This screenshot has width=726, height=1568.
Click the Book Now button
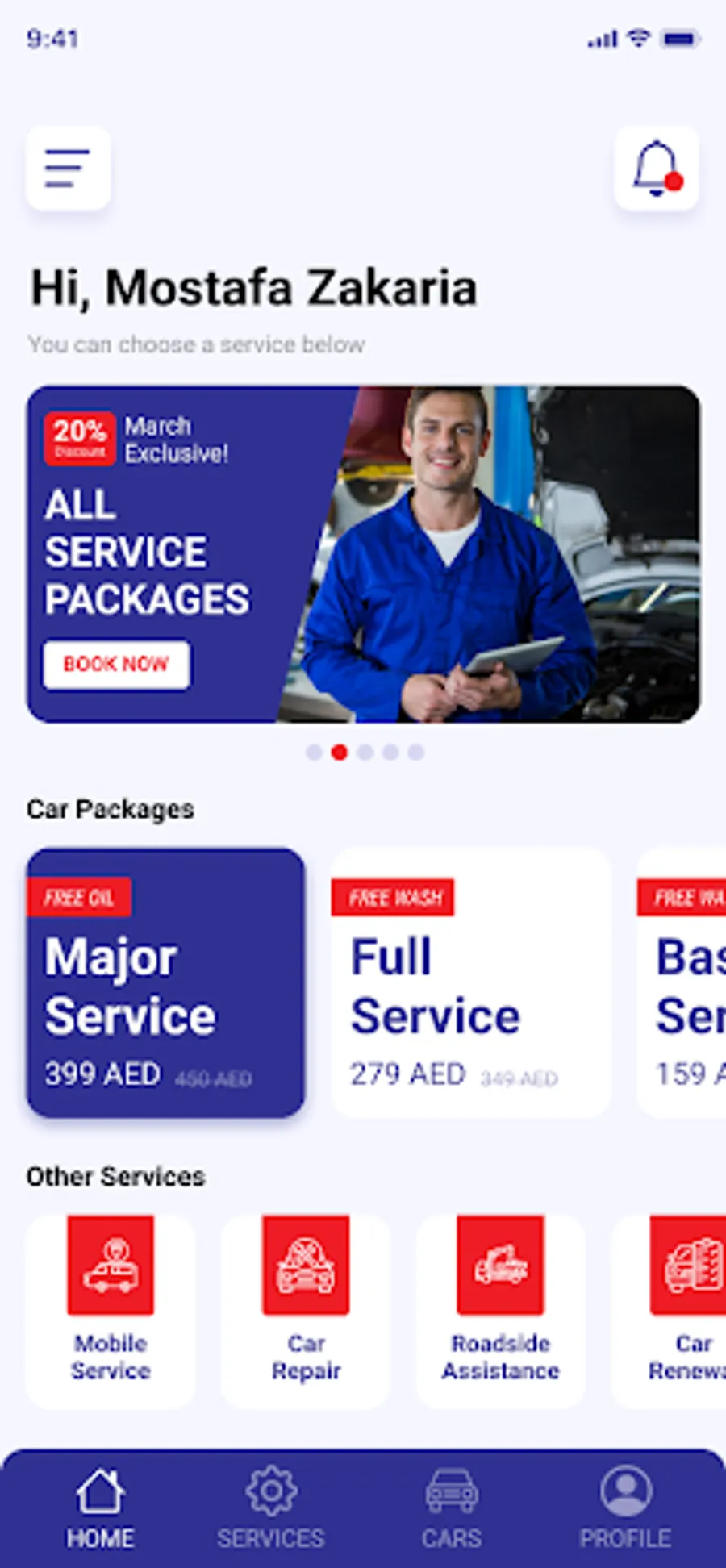pyautogui.click(x=117, y=665)
